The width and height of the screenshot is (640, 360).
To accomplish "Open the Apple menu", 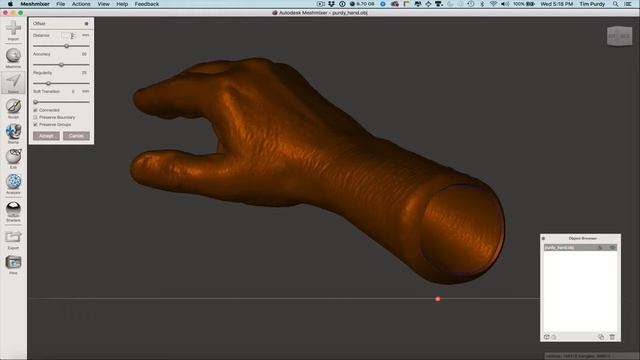I will pyautogui.click(x=10, y=4).
